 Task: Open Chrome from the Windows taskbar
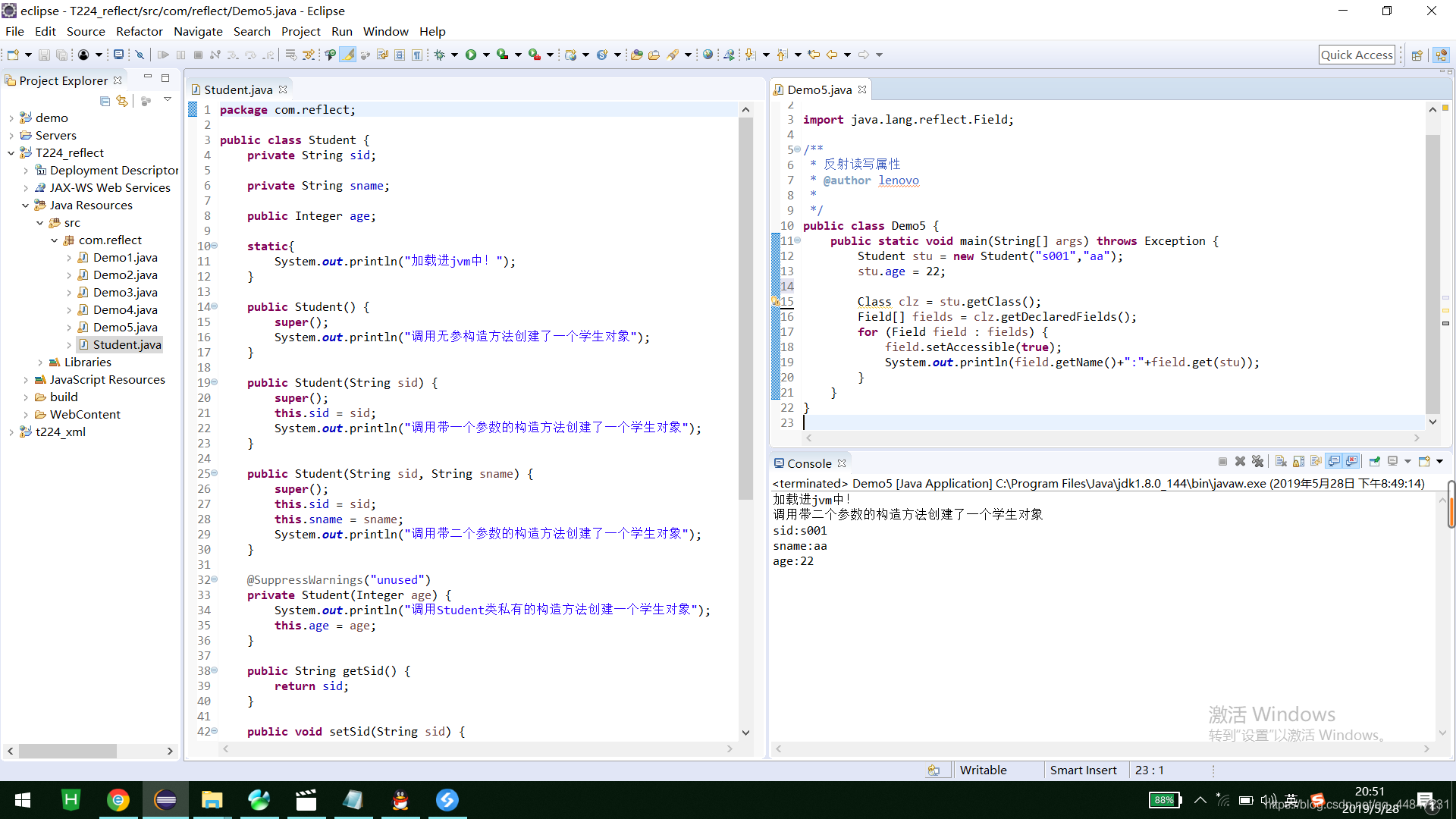coord(118,799)
